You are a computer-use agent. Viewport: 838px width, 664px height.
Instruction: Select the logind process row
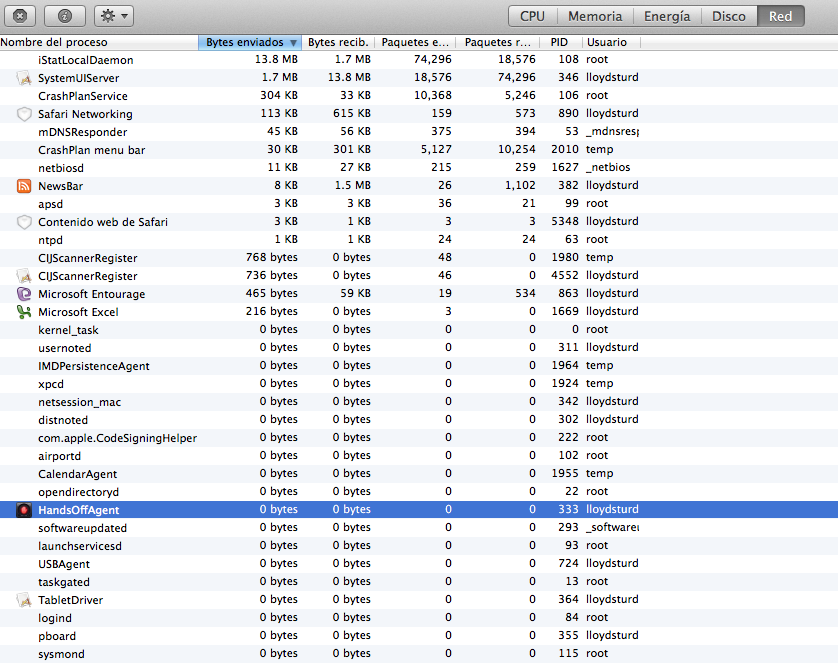[419, 617]
